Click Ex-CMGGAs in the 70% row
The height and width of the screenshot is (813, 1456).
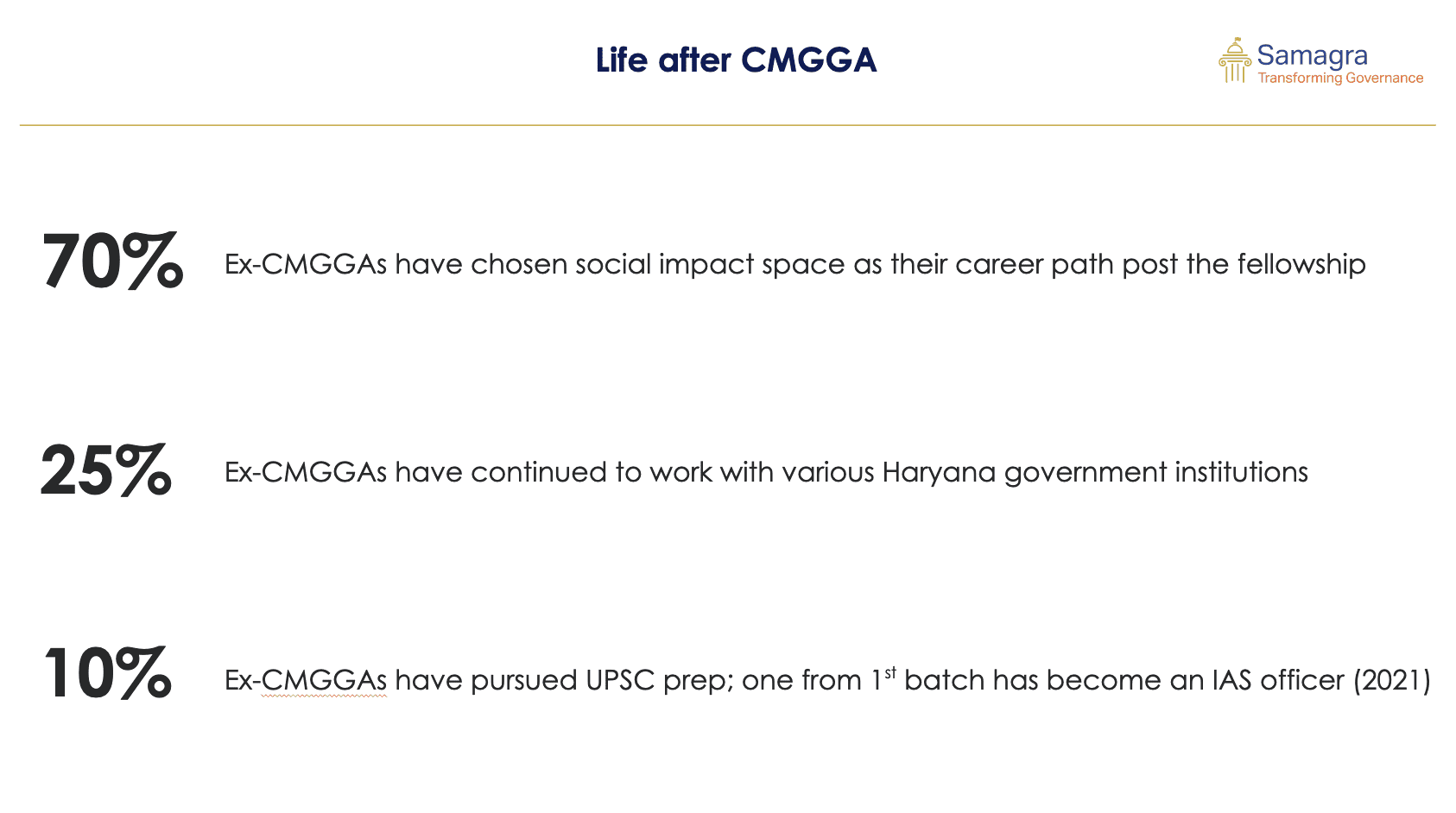[306, 264]
